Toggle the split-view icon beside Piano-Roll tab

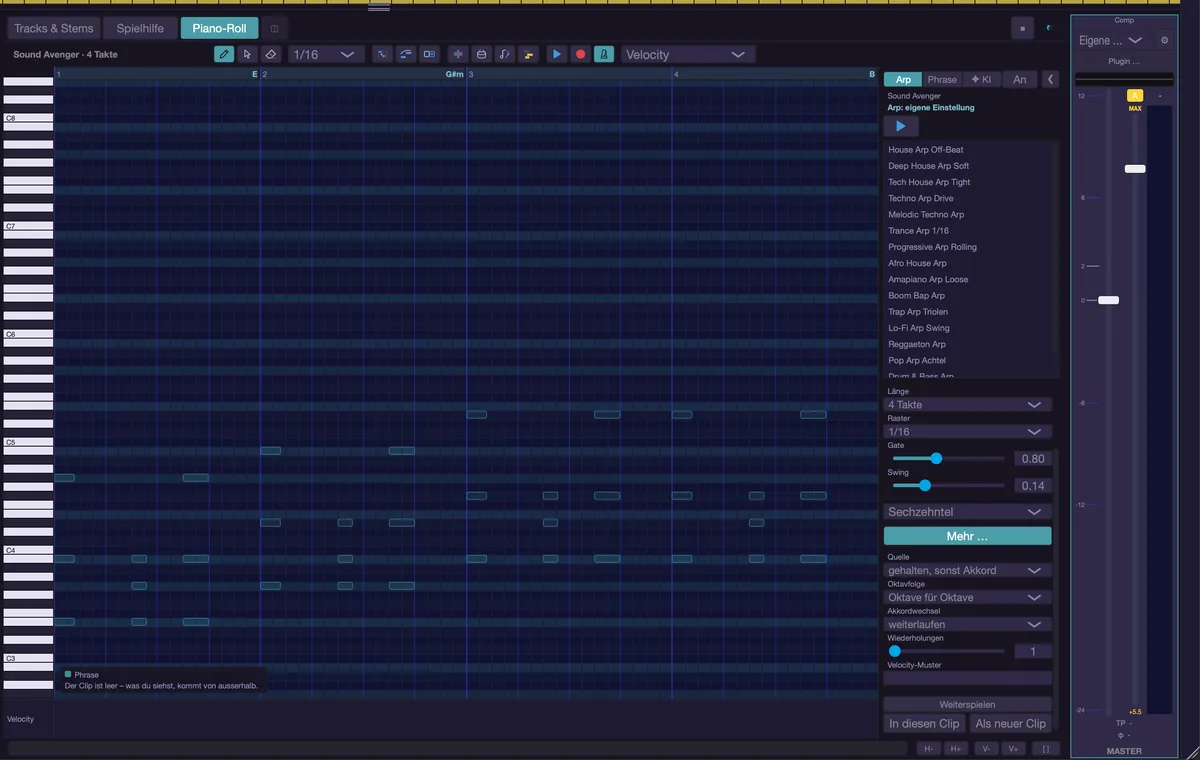[x=275, y=28]
